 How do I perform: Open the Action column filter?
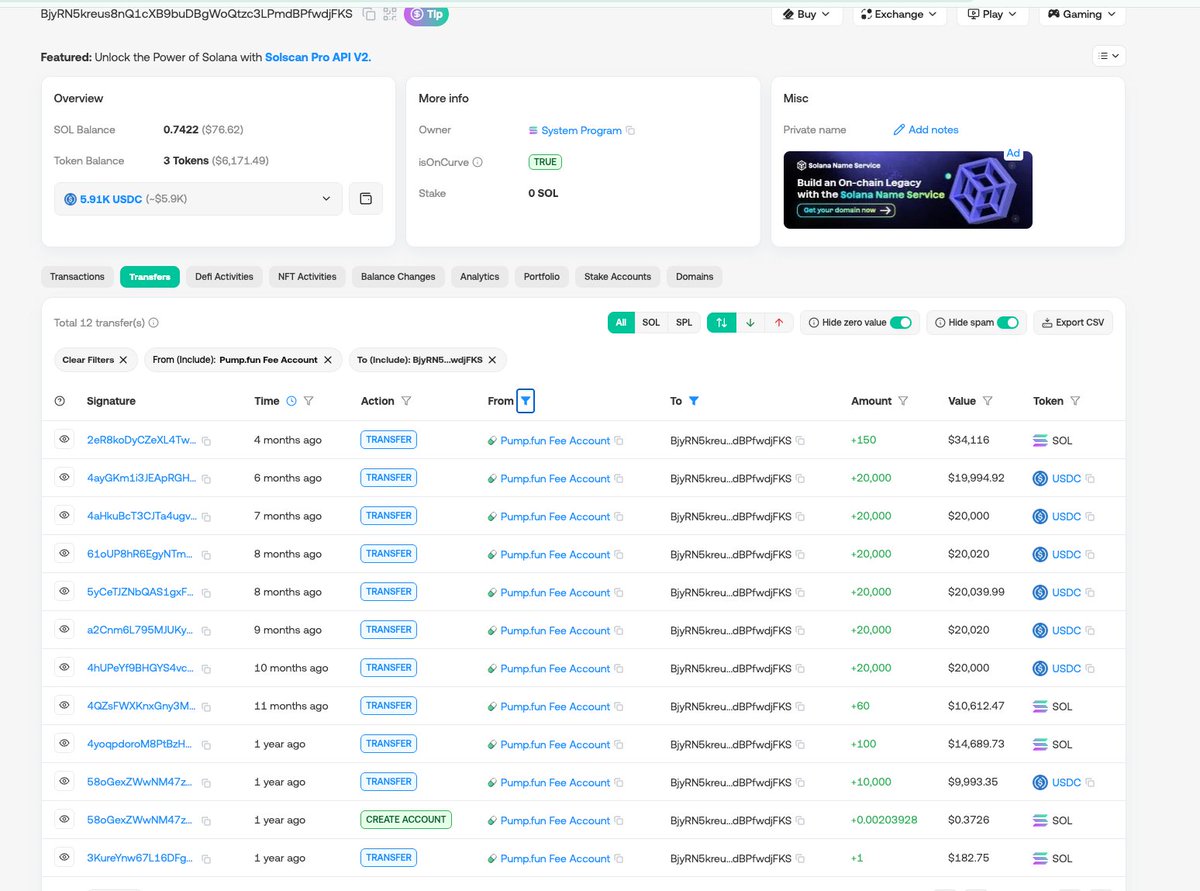(x=406, y=401)
